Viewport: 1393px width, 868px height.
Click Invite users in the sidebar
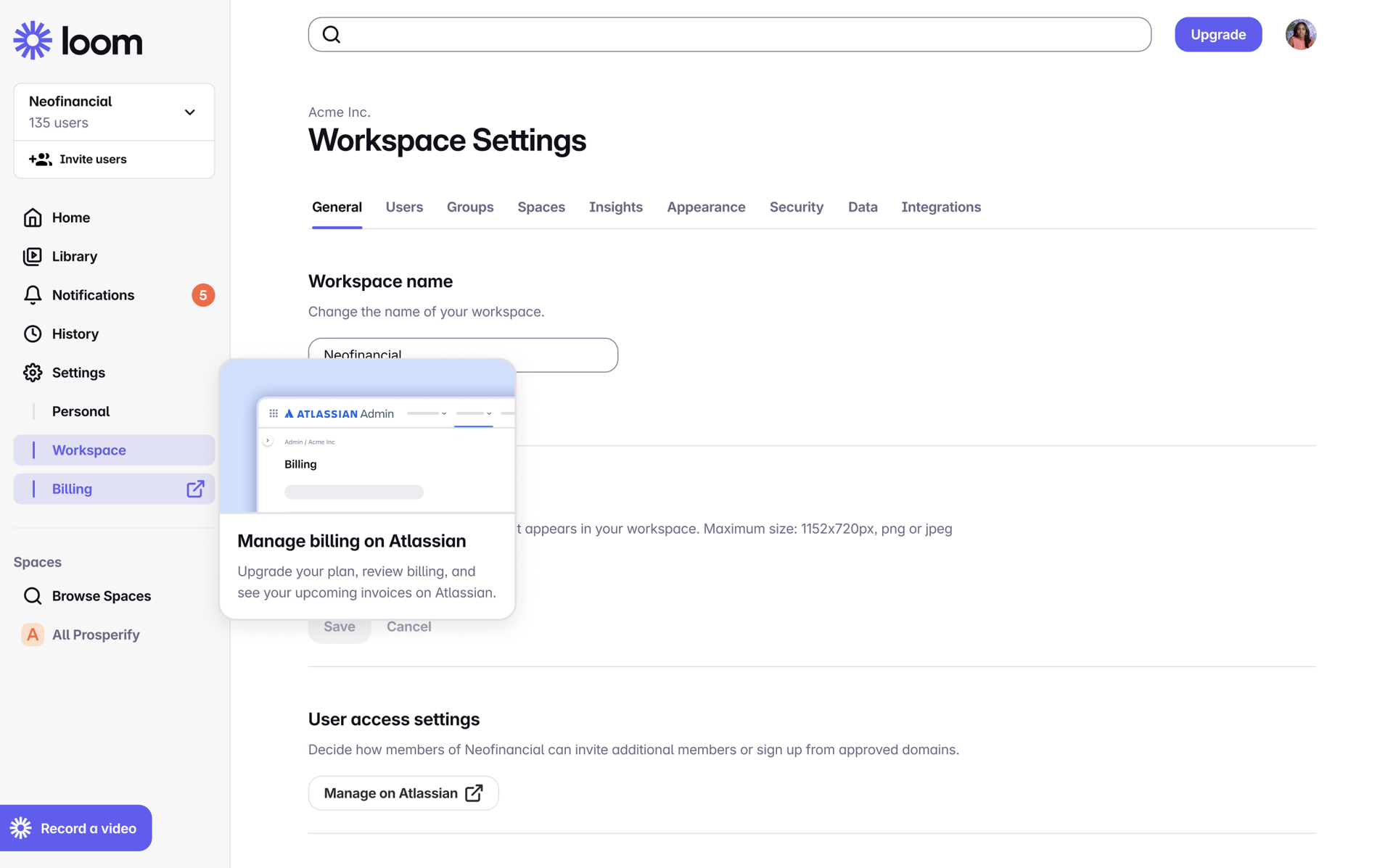tap(114, 159)
